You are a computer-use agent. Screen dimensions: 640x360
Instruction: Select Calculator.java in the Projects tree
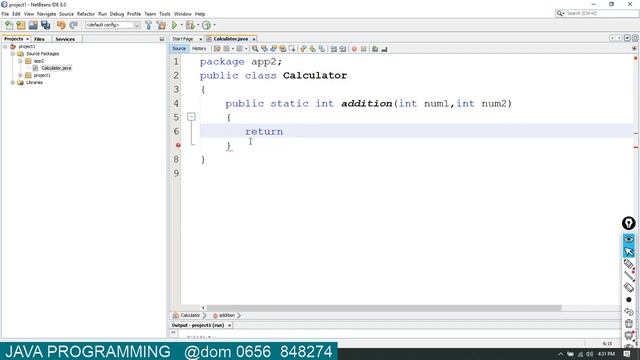tap(56, 68)
